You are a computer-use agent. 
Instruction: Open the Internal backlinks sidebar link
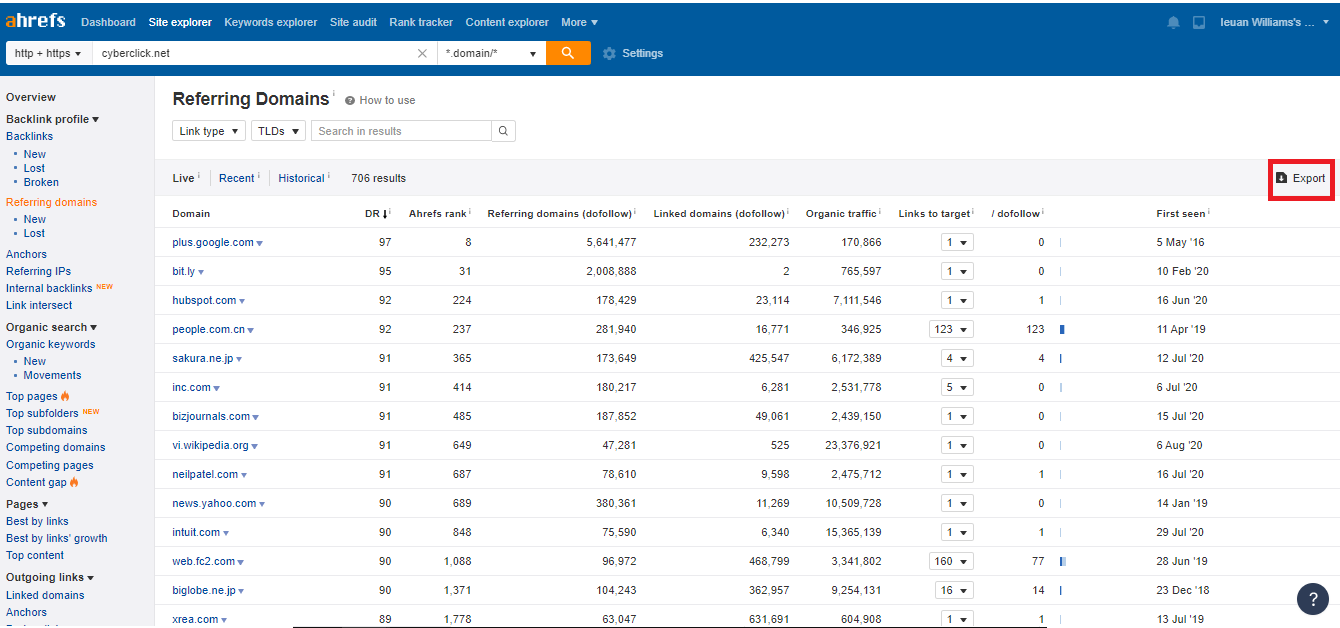tap(49, 288)
